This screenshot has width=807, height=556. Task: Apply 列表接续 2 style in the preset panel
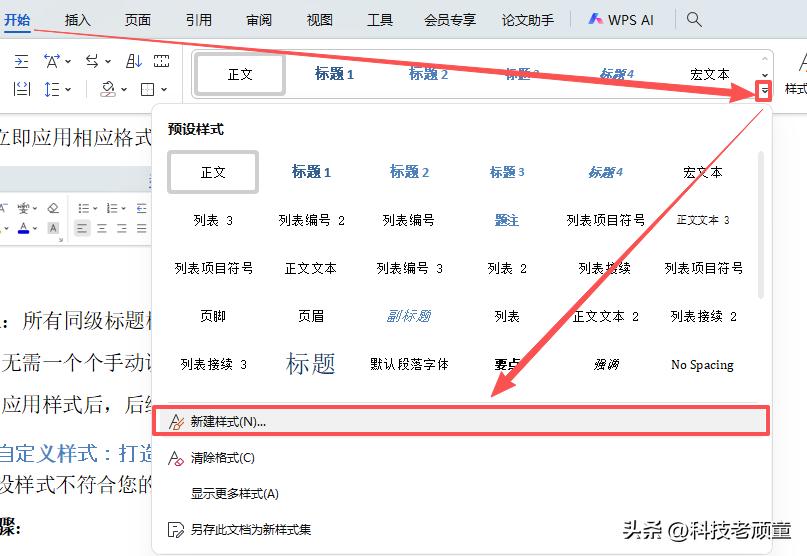click(x=703, y=316)
